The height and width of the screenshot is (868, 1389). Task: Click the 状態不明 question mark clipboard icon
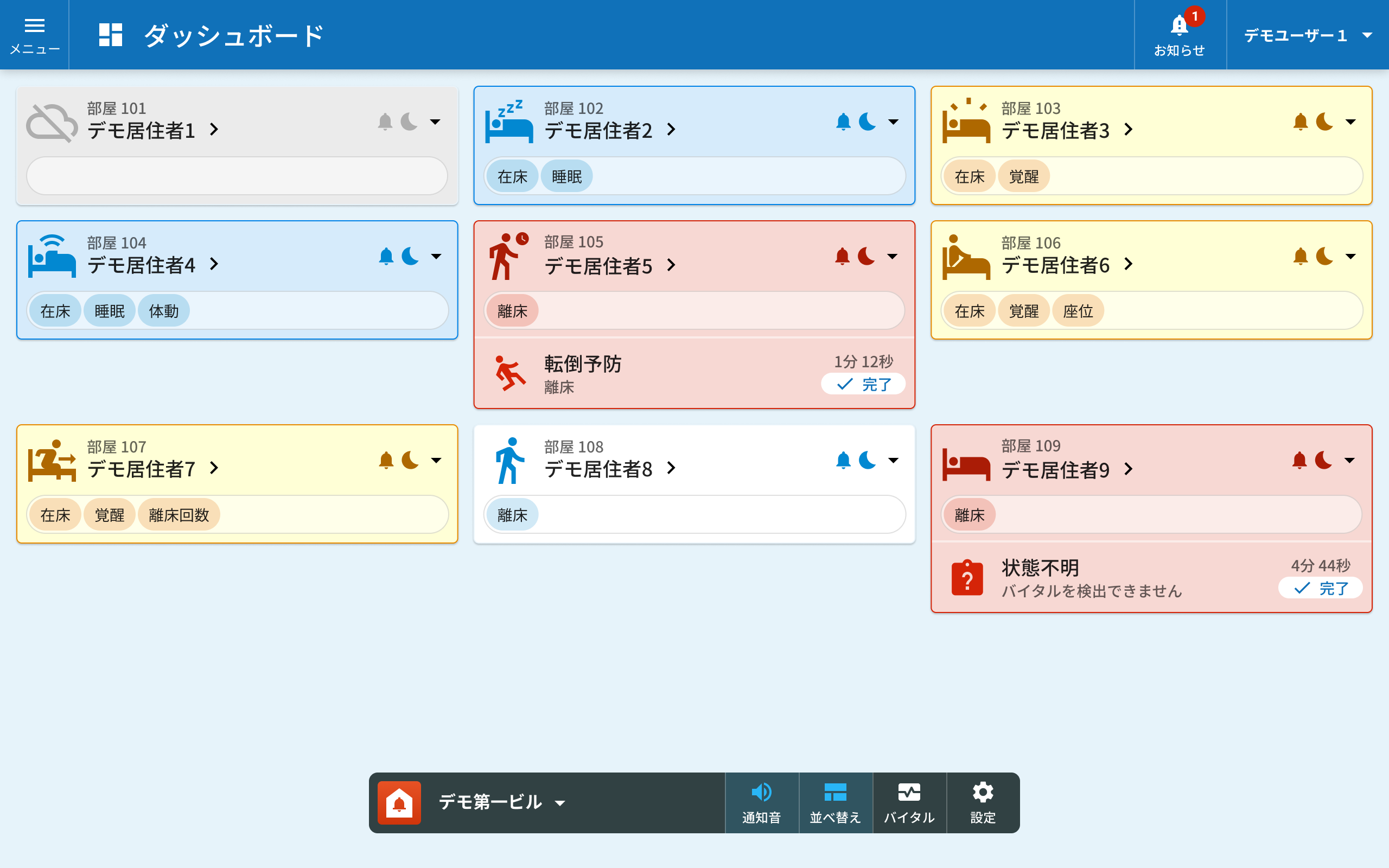point(967,578)
